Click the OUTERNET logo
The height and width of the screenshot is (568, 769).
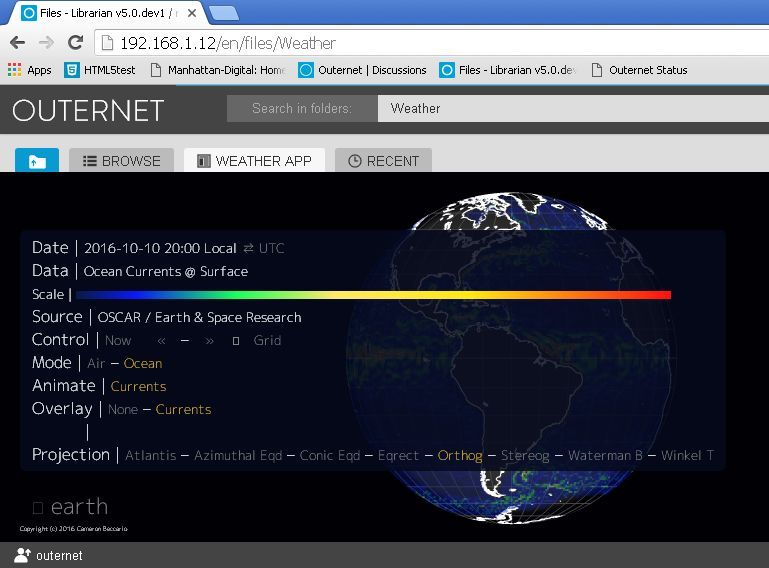click(x=88, y=110)
